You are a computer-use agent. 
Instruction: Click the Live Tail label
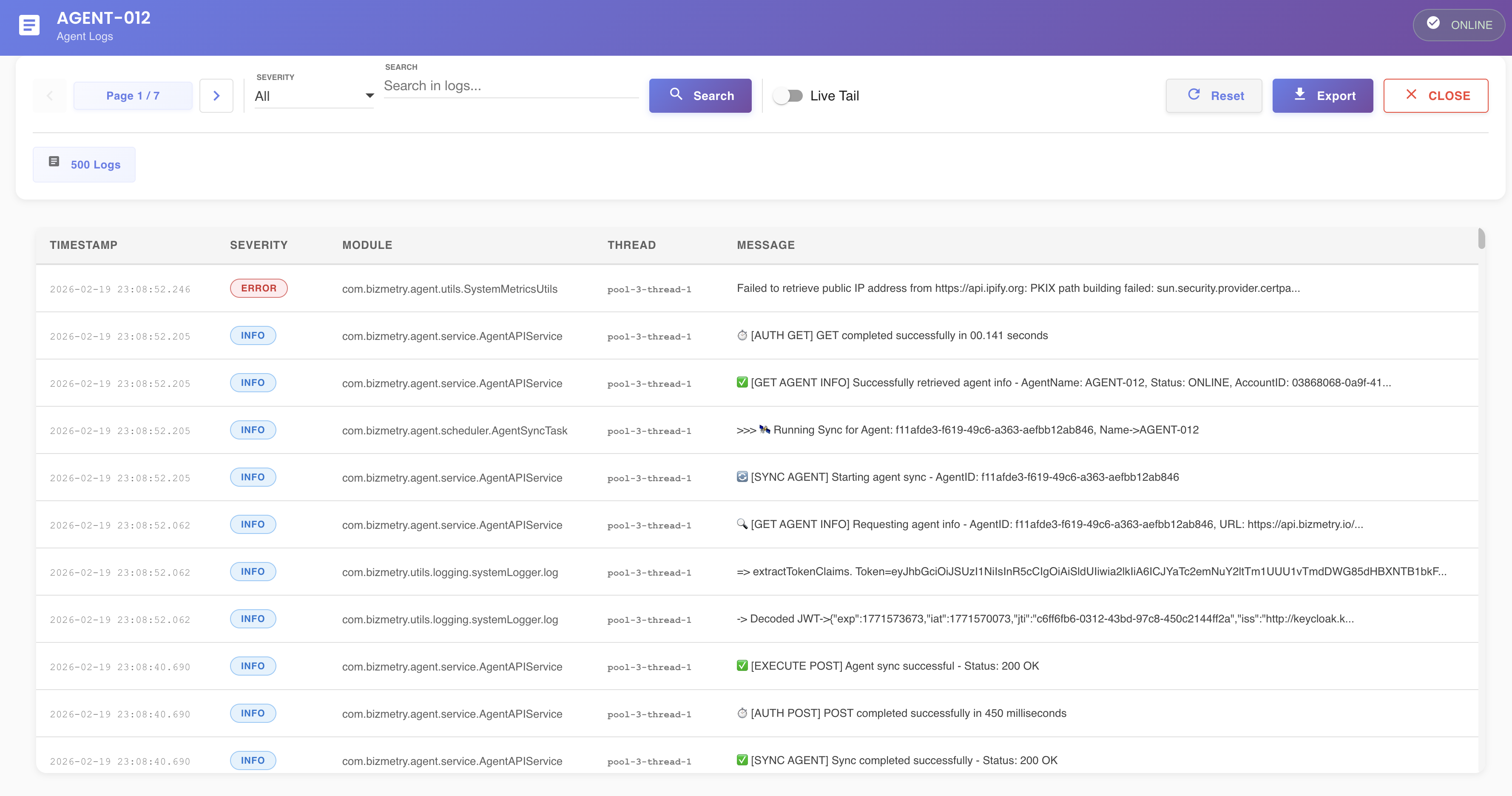(834, 96)
